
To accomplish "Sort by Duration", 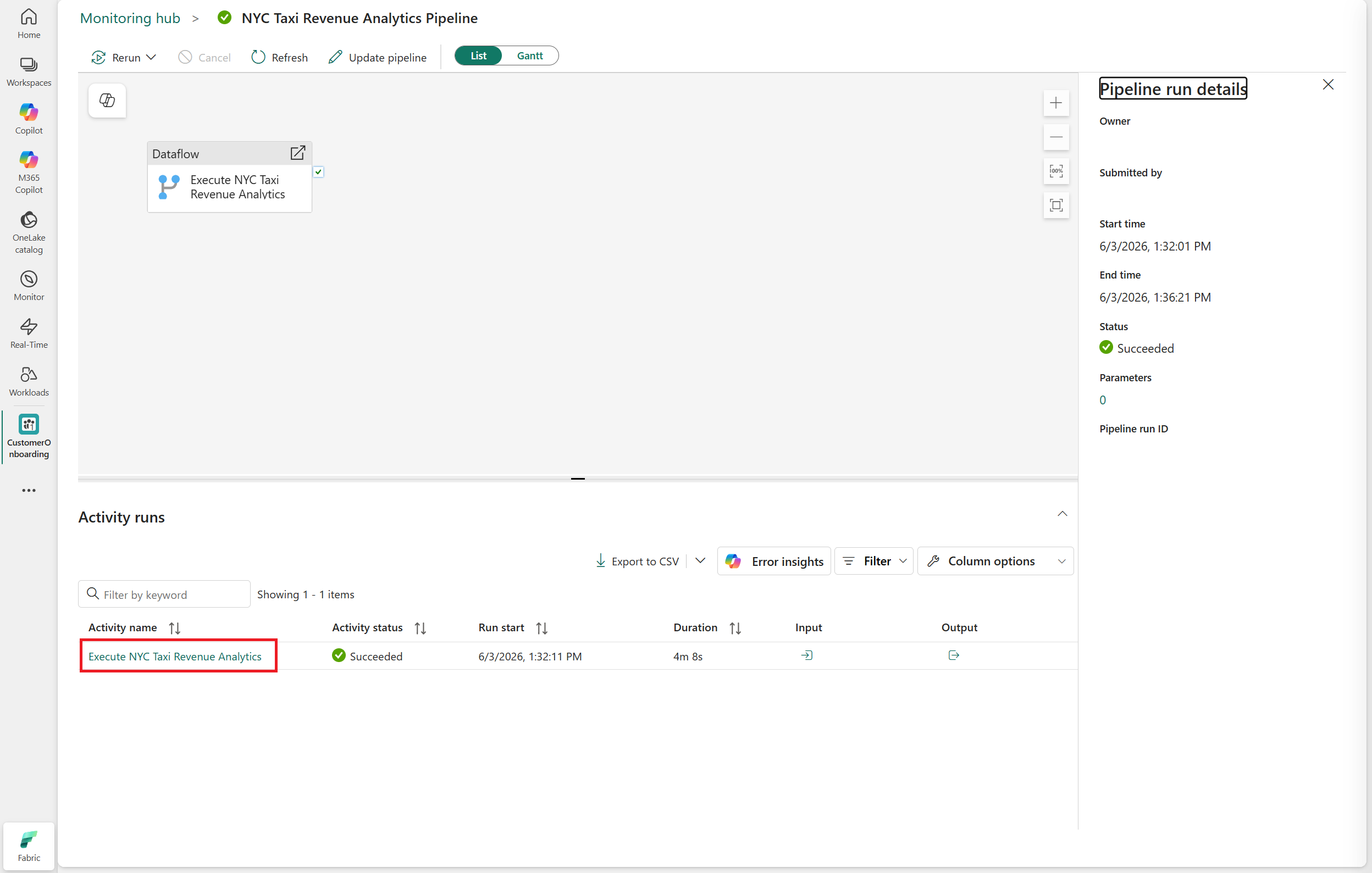I will coord(735,628).
